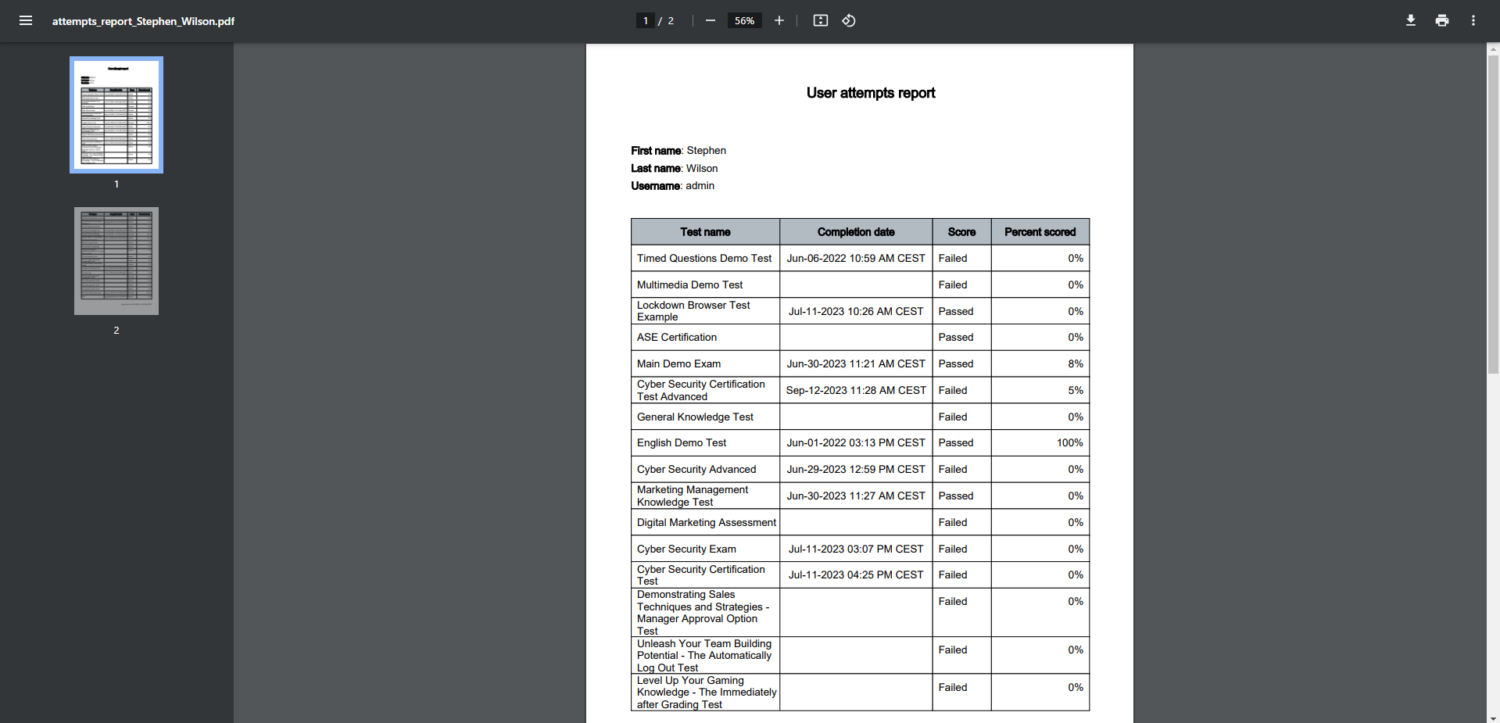Click the current page number field
Image resolution: width=1500 pixels, height=723 pixels.
(646, 21)
